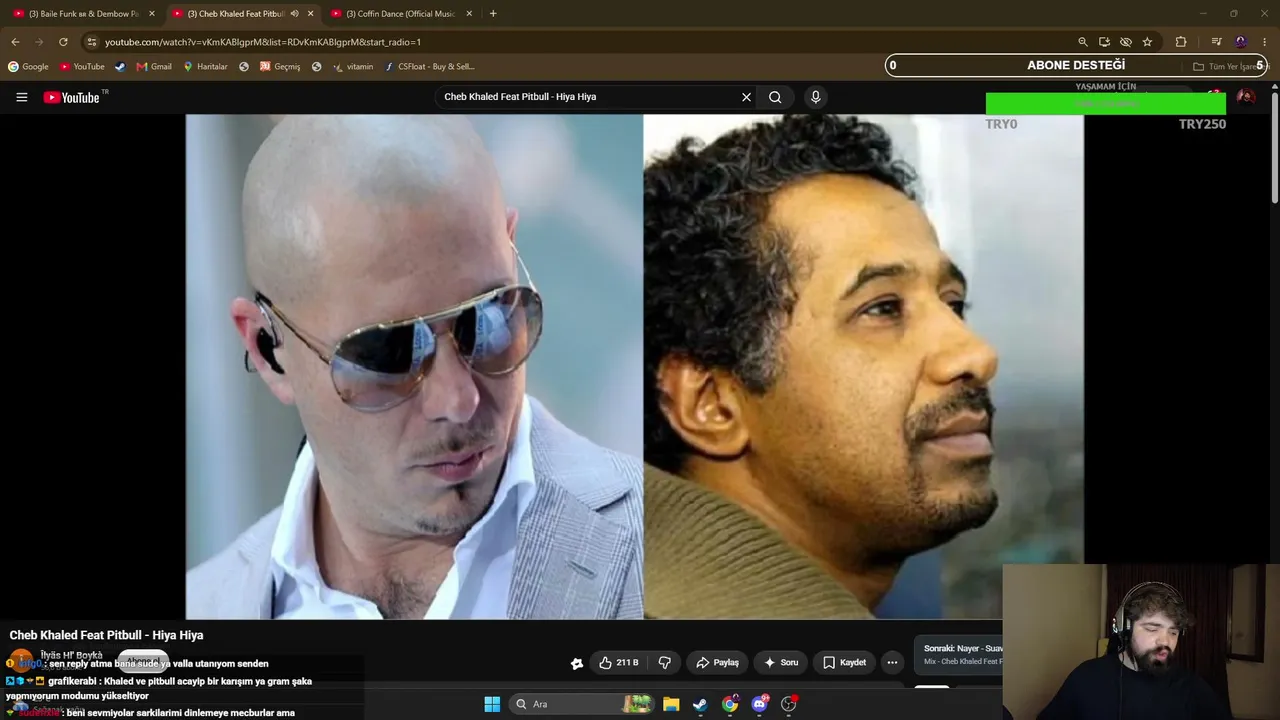This screenshot has width=1280, height=720.
Task: Bookmark this page with the star
Action: (x=1147, y=42)
